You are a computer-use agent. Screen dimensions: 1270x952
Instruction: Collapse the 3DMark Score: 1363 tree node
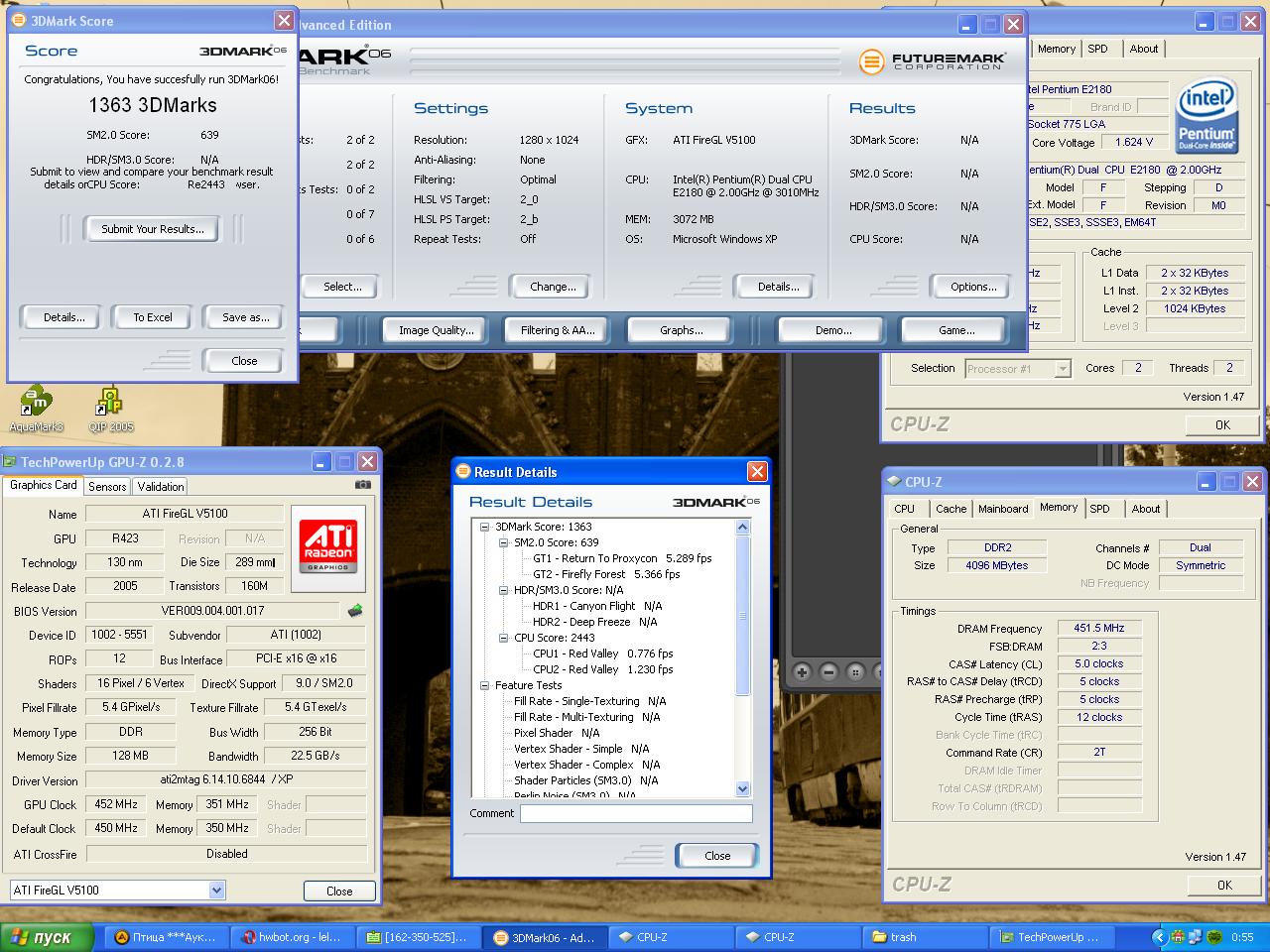pyautogui.click(x=484, y=528)
